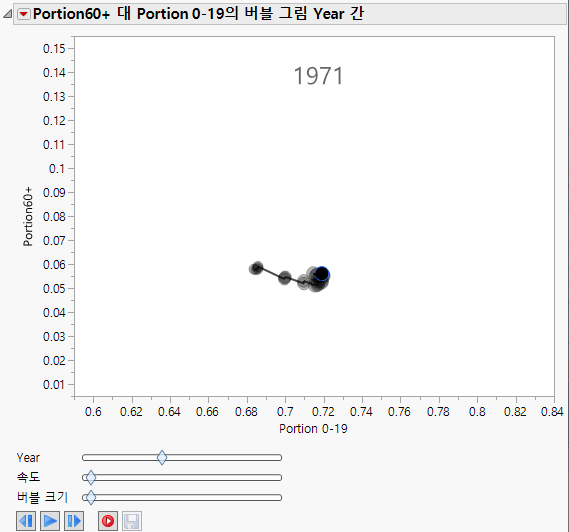Click the 0.01 tick on y-axis
Viewport: 569px width, 532px height.
tap(54, 384)
